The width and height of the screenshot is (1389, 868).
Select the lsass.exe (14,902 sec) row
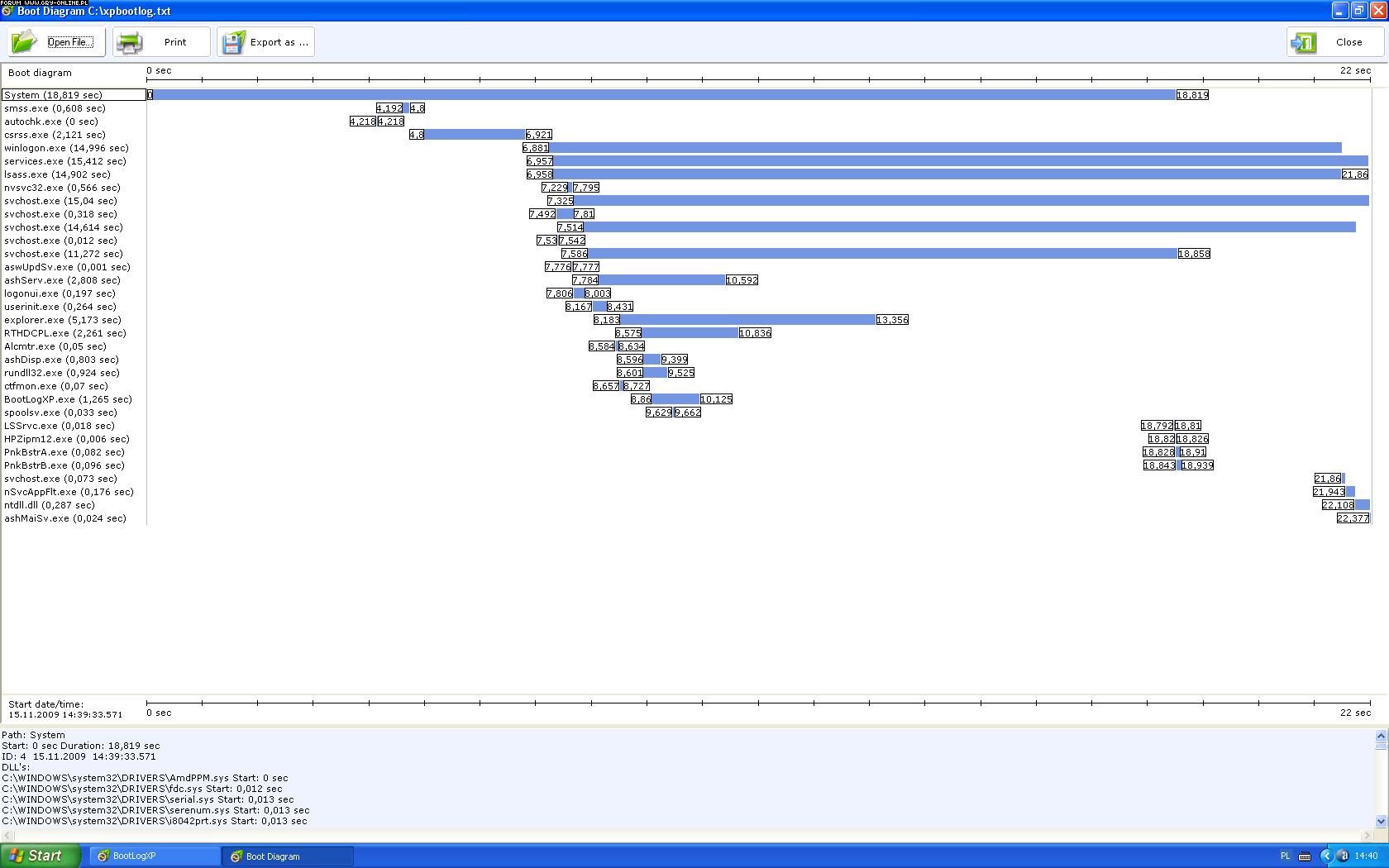tap(57, 174)
